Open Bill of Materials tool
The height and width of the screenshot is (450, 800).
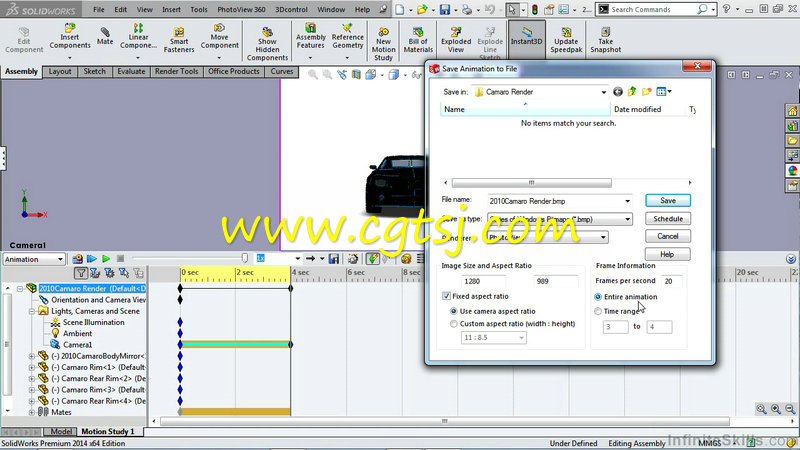(x=418, y=40)
